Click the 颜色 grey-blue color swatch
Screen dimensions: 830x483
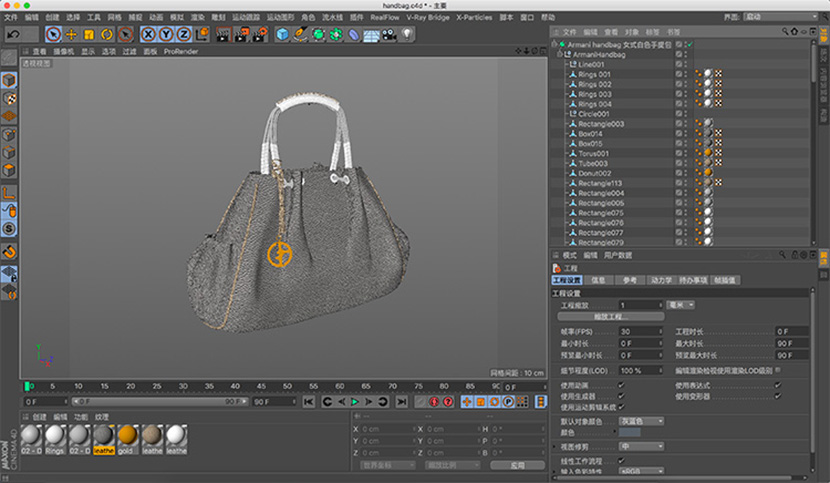630,433
